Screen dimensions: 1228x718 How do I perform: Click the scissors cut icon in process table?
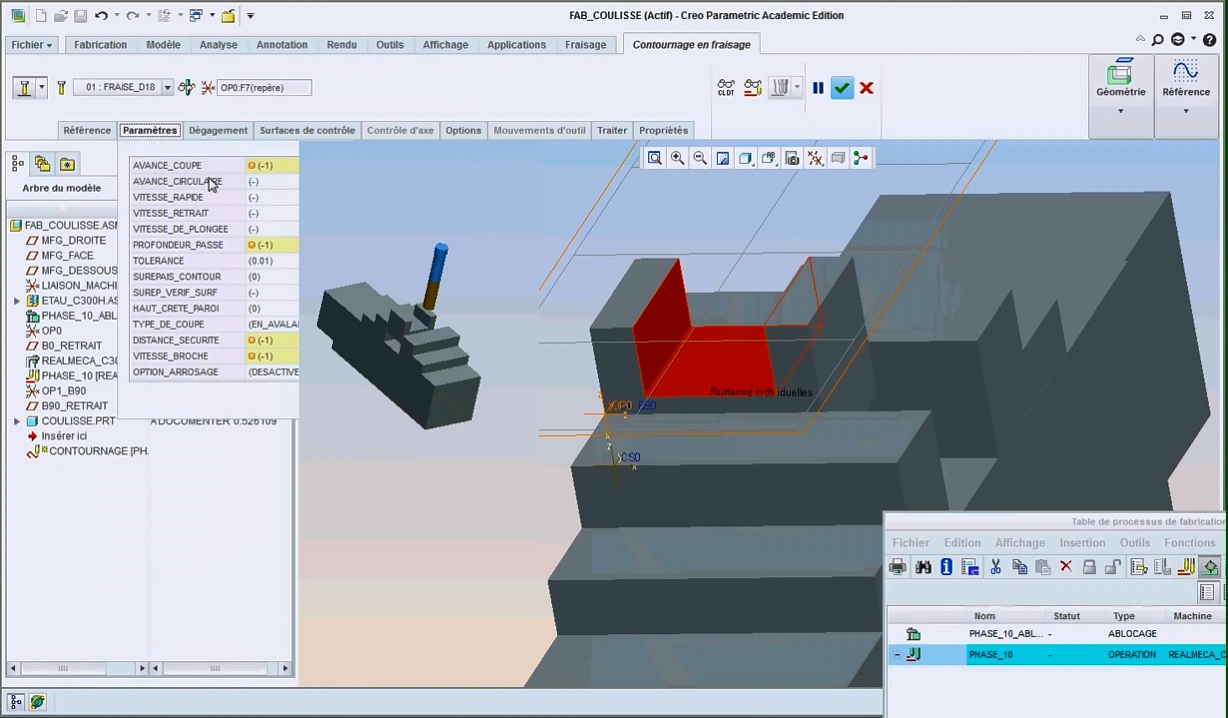pos(995,567)
